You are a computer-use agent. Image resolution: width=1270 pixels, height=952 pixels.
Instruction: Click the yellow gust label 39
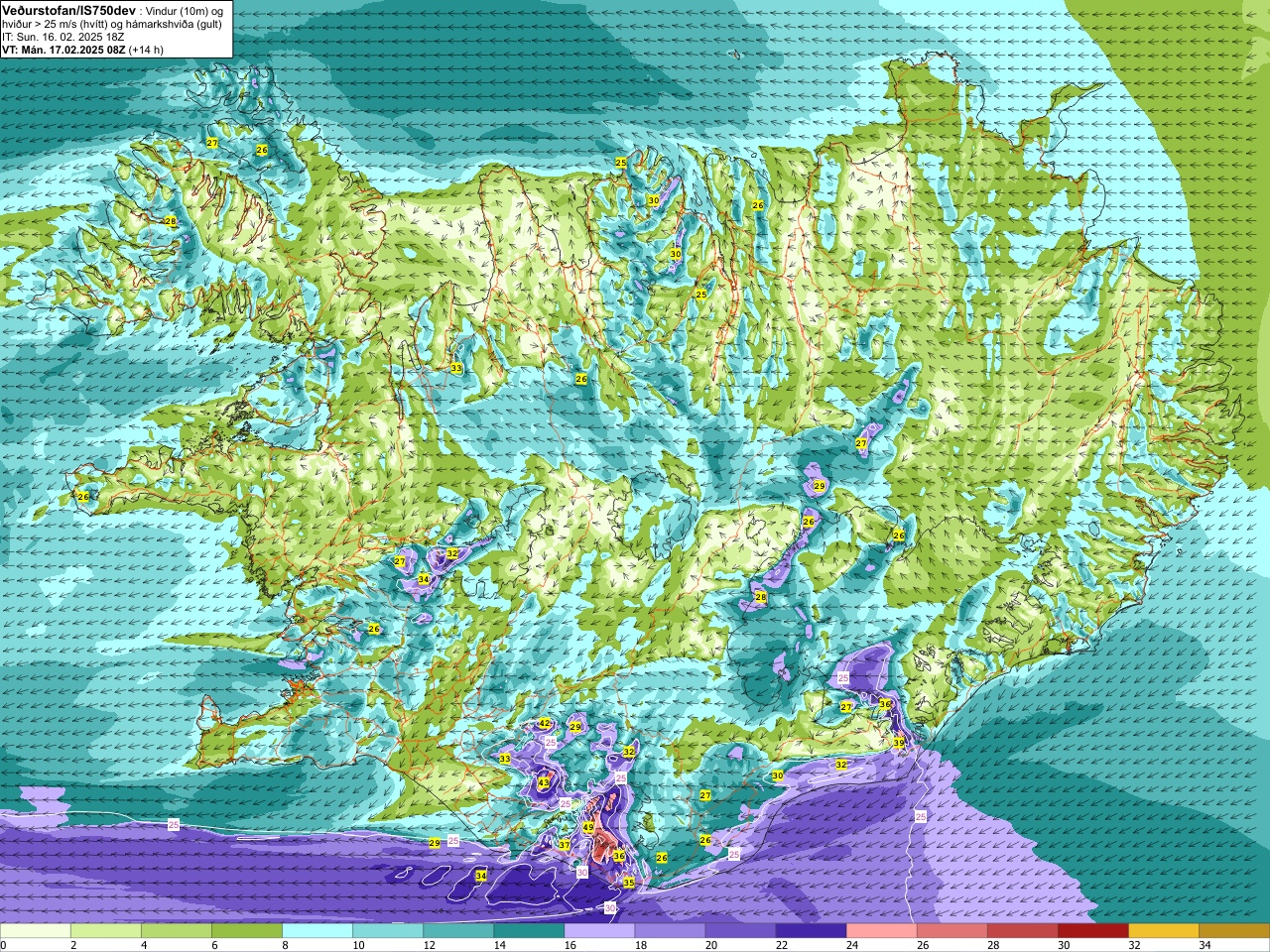pos(898,743)
